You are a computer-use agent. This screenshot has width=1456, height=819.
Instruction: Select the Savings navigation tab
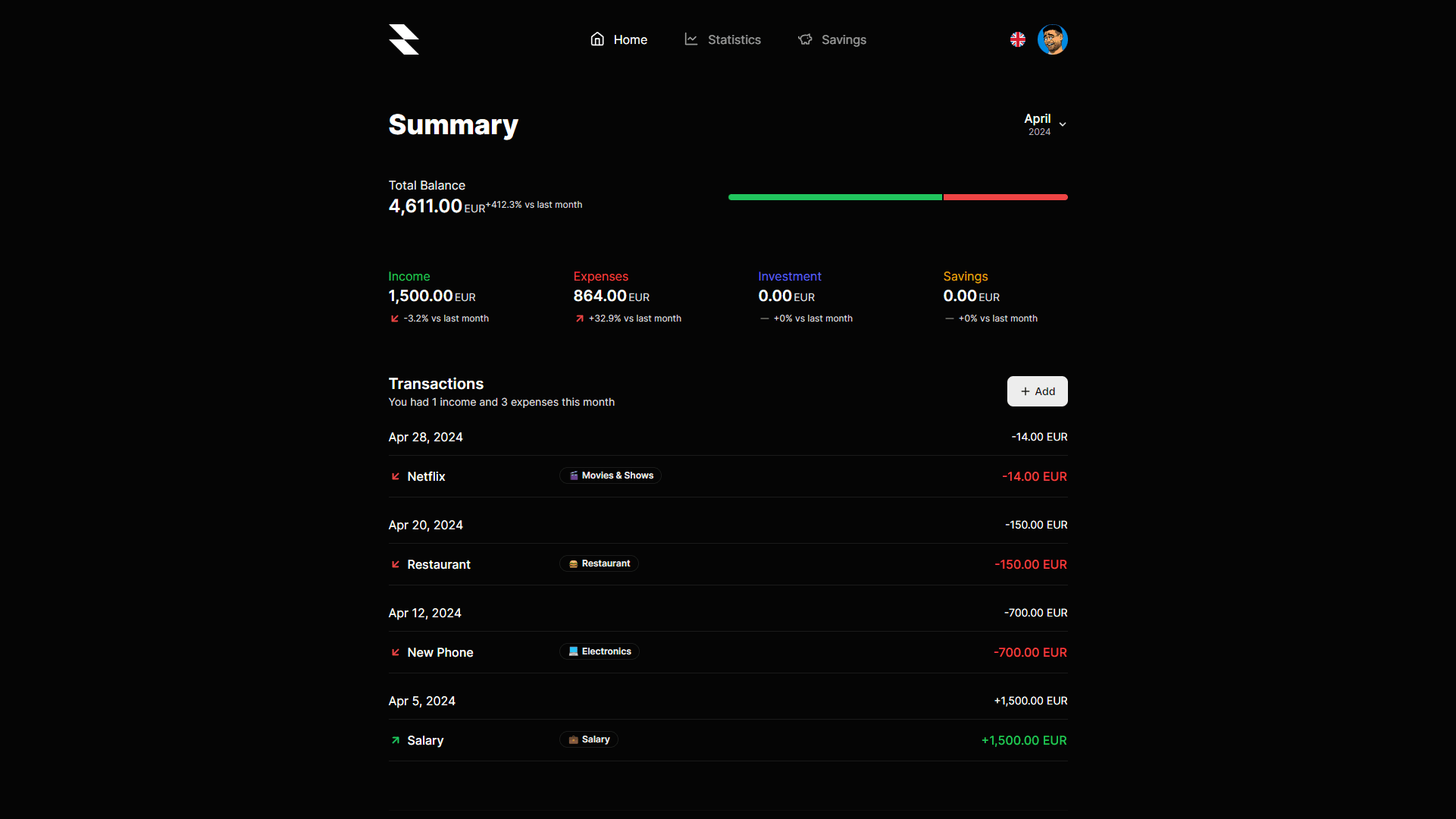(x=832, y=40)
